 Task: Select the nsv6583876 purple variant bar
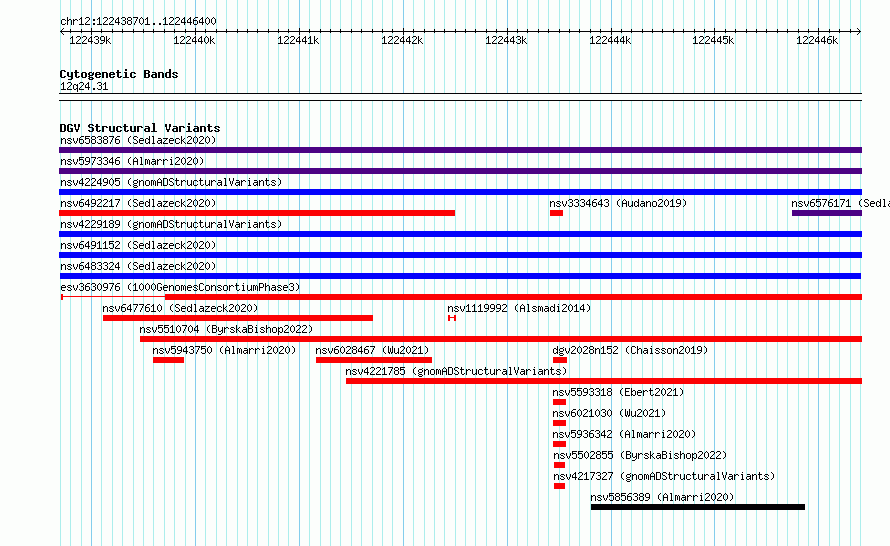[x=460, y=150]
